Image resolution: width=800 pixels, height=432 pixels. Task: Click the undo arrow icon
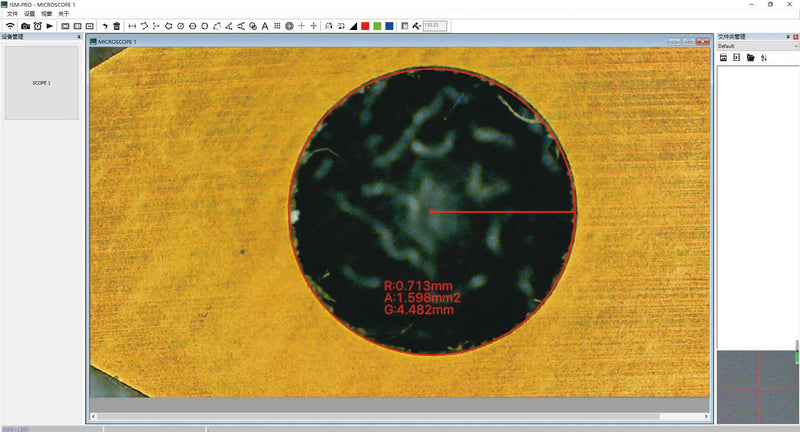105,26
